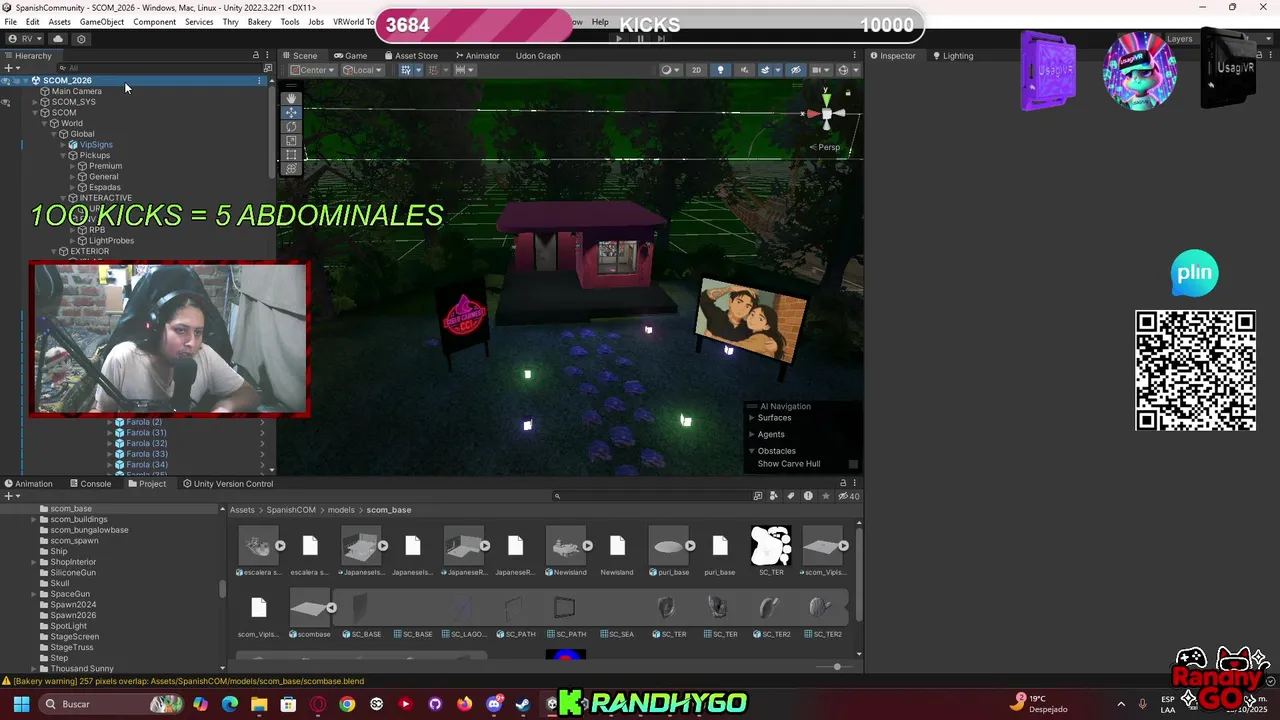Save search star in Project panel

click(x=825, y=496)
